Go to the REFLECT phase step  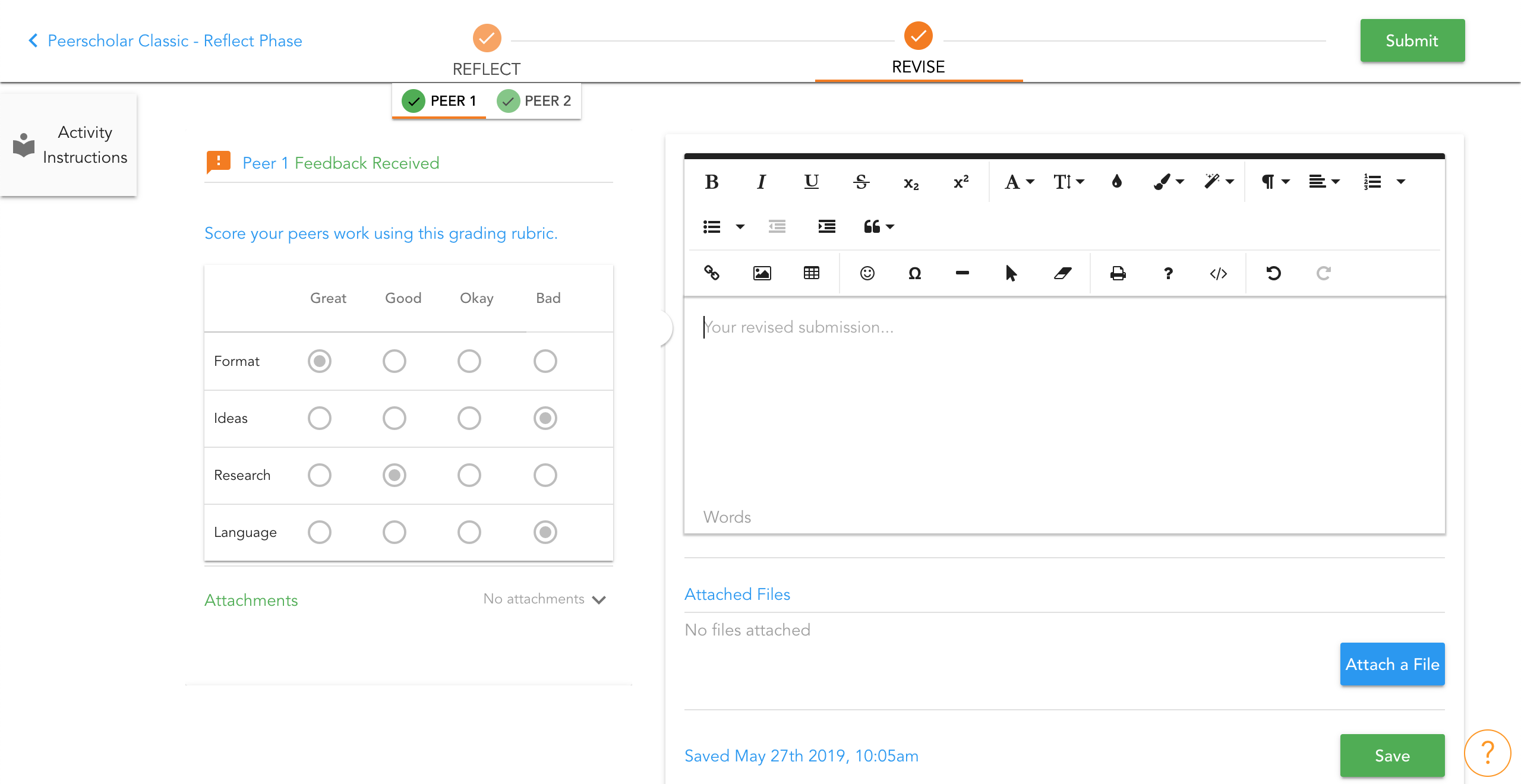[487, 39]
